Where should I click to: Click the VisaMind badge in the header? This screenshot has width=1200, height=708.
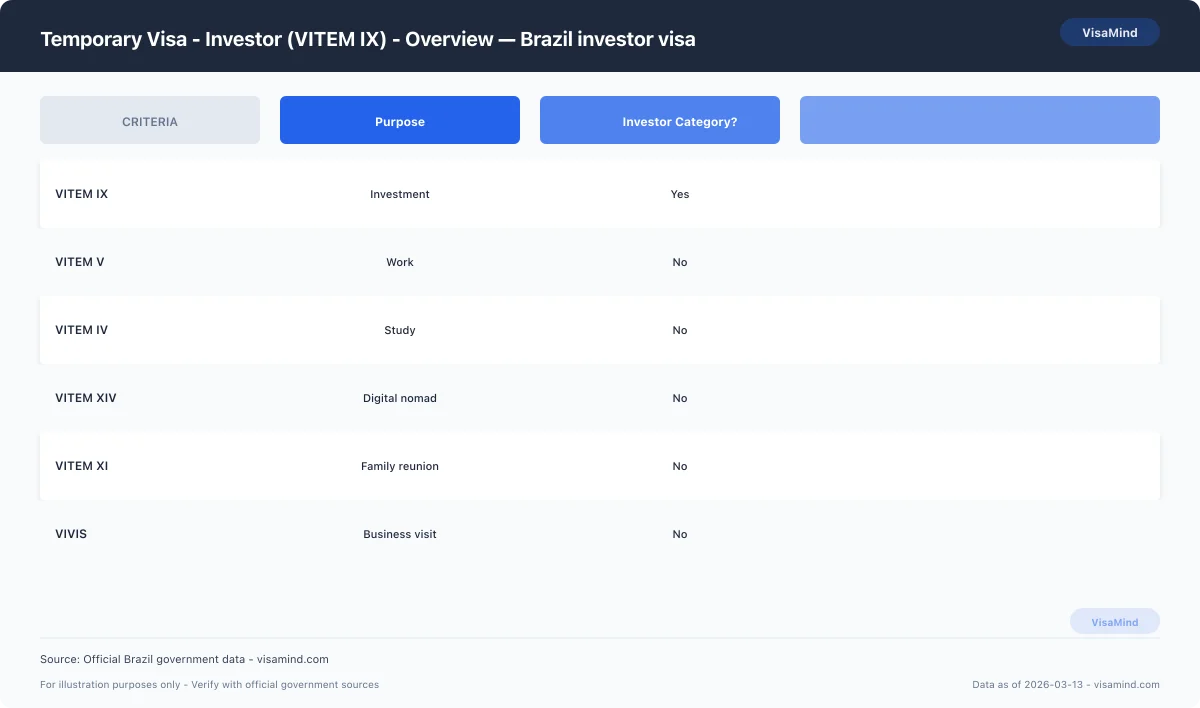(1109, 32)
